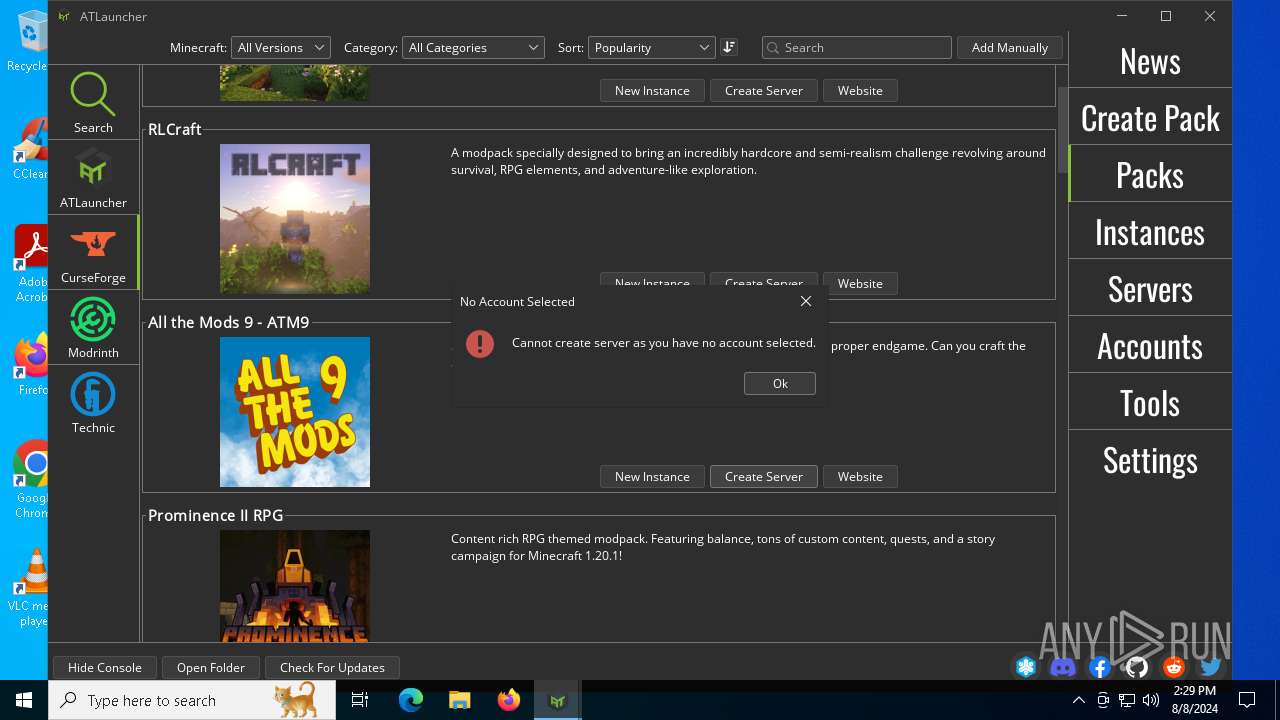
Task: Click Check For Updates button
Action: tap(332, 667)
